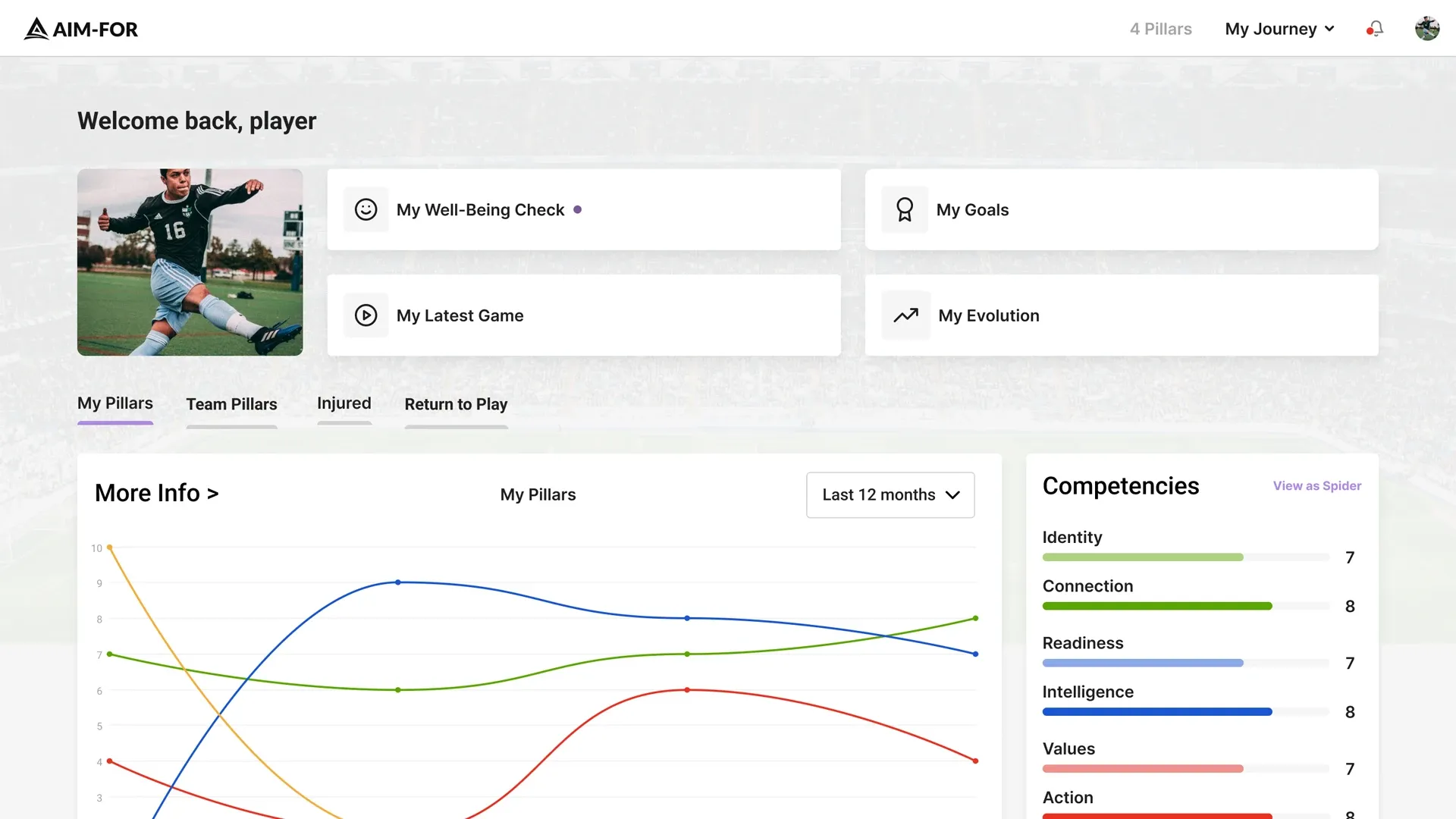Viewport: 1456px width, 819px height.
Task: Switch to the Team Pillars tab
Action: [231, 404]
